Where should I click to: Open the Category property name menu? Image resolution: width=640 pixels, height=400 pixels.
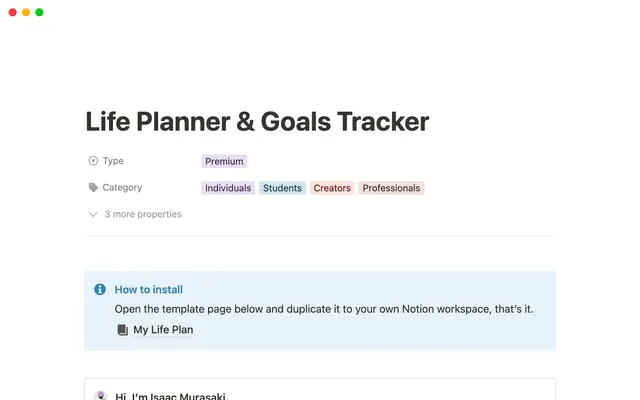coord(122,188)
